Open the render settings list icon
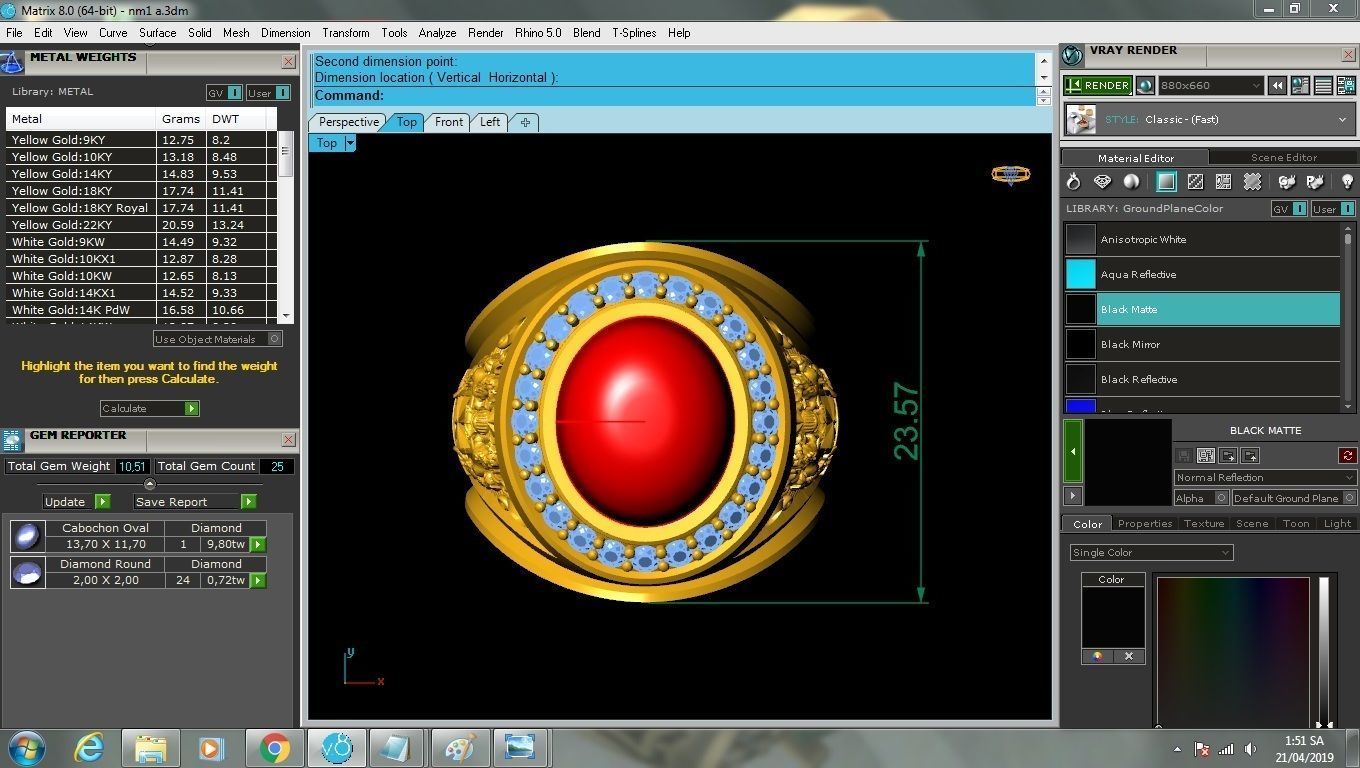Screen dimensions: 1360x768 [x=1323, y=86]
